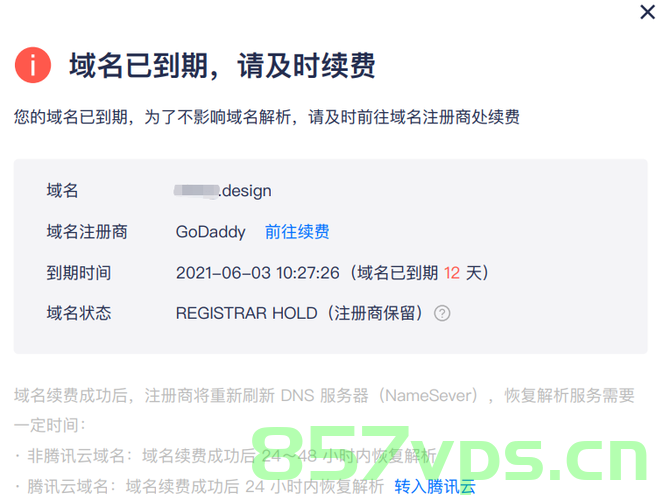The height and width of the screenshot is (500, 664).
Task: Click the 域名状态 label
Action: [79, 313]
